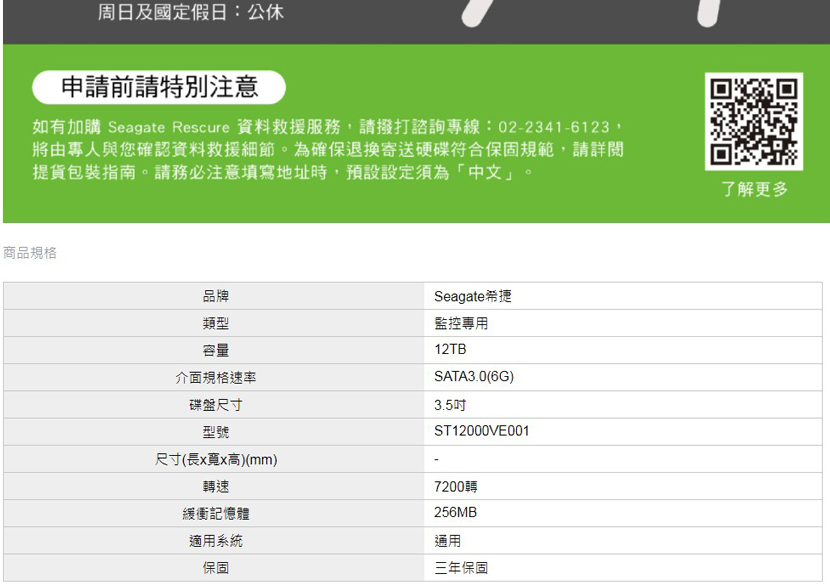This screenshot has height=588, width=830.
Task: Select the 類型 label cell
Action: 214,323
